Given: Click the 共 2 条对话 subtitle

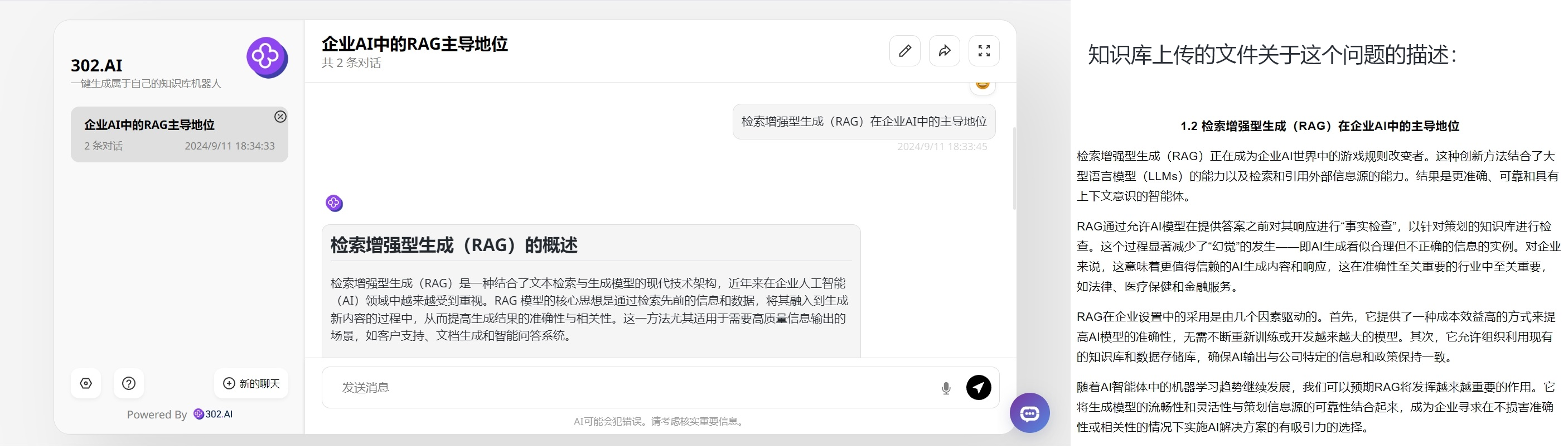Looking at the screenshot, I should (x=351, y=63).
